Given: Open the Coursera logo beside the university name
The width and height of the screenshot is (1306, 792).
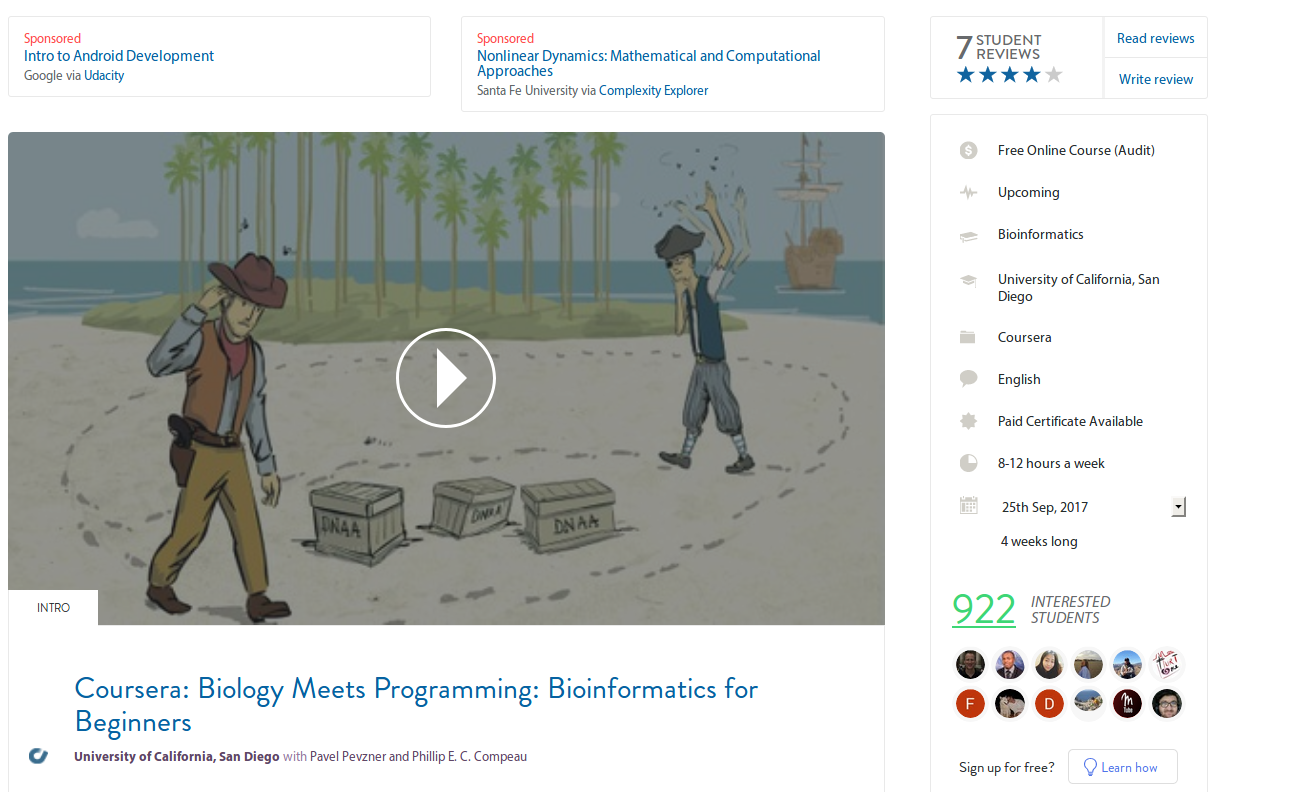Looking at the screenshot, I should click(x=38, y=756).
